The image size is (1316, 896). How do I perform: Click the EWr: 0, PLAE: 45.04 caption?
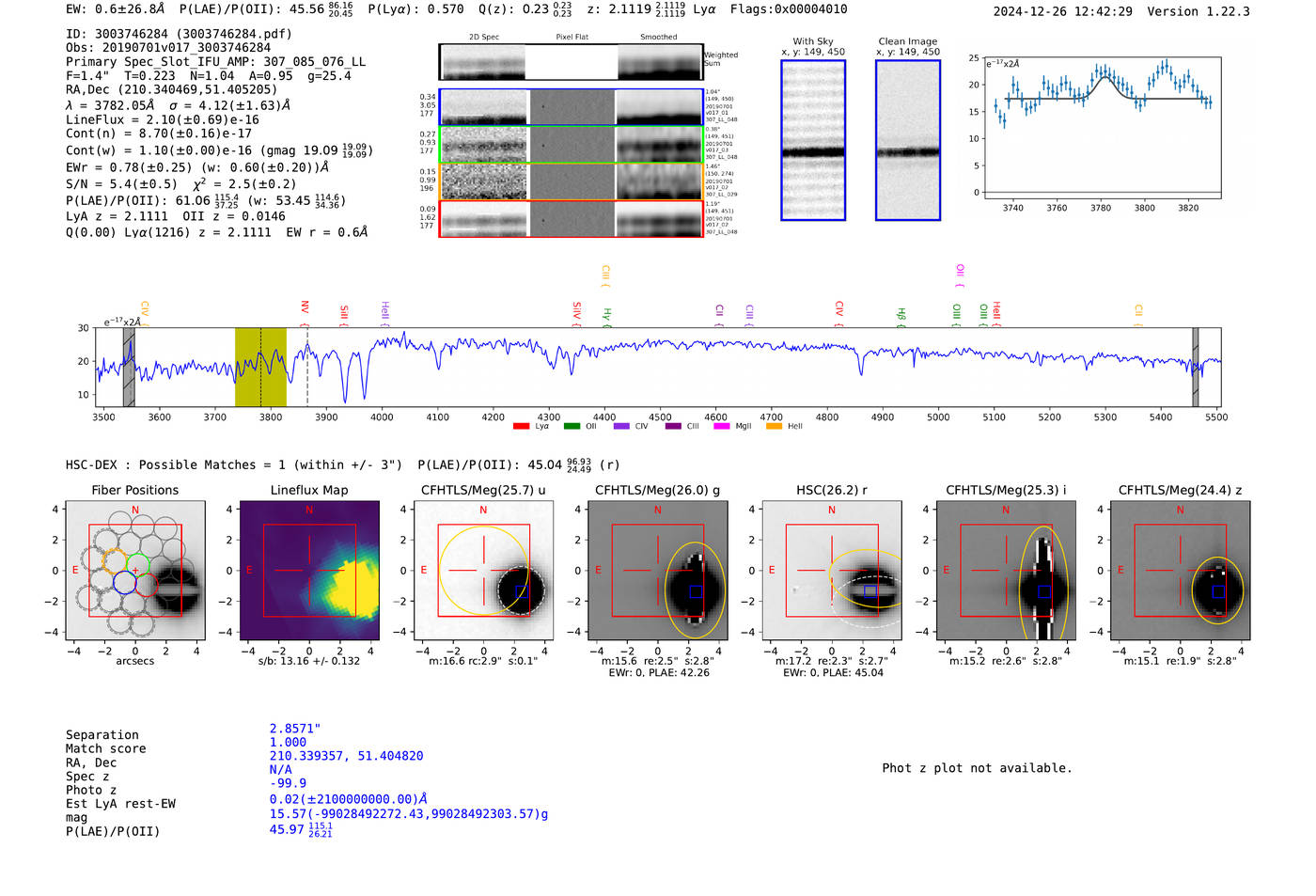(x=833, y=672)
